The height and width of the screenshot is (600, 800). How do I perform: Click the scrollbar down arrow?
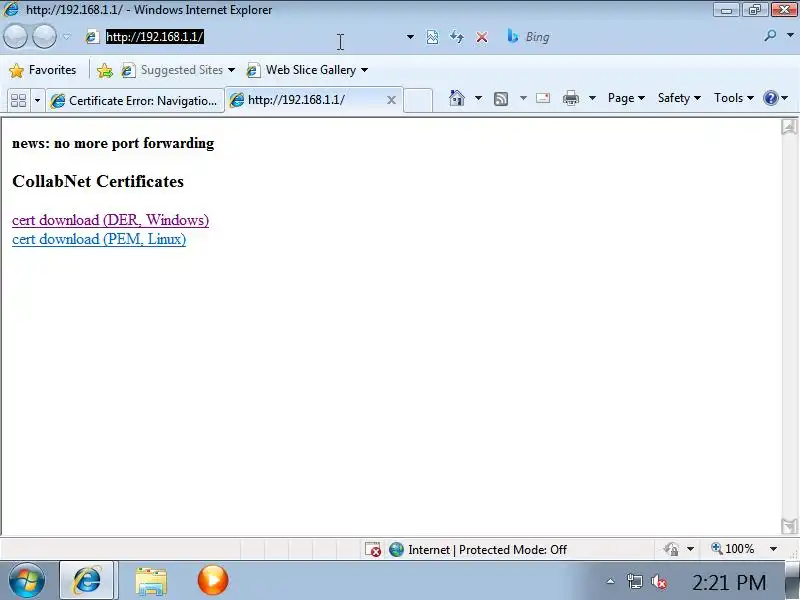point(789,526)
